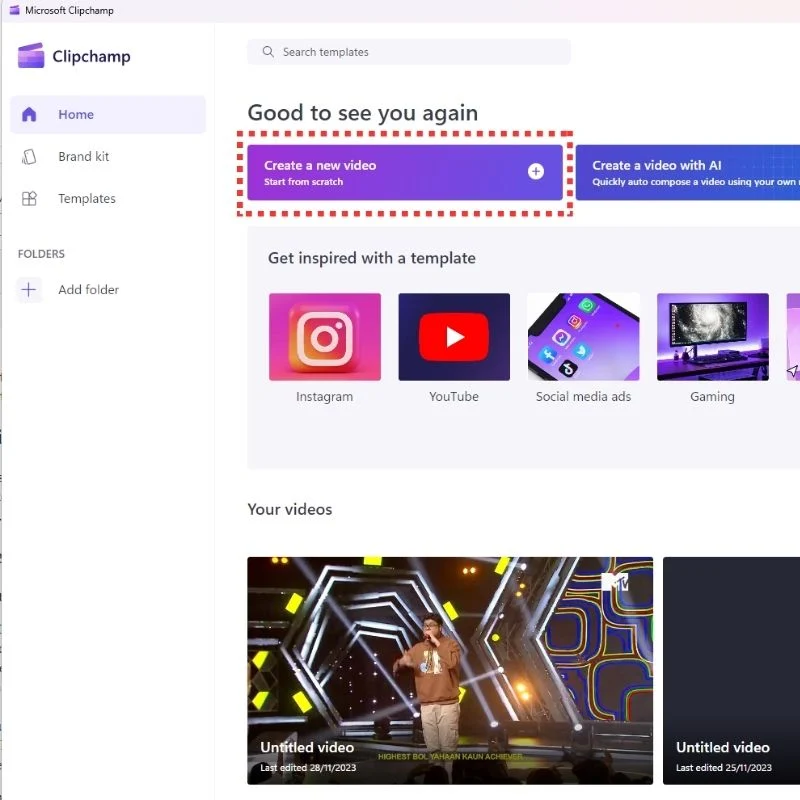Click the FOLDERS section heading

click(41, 254)
